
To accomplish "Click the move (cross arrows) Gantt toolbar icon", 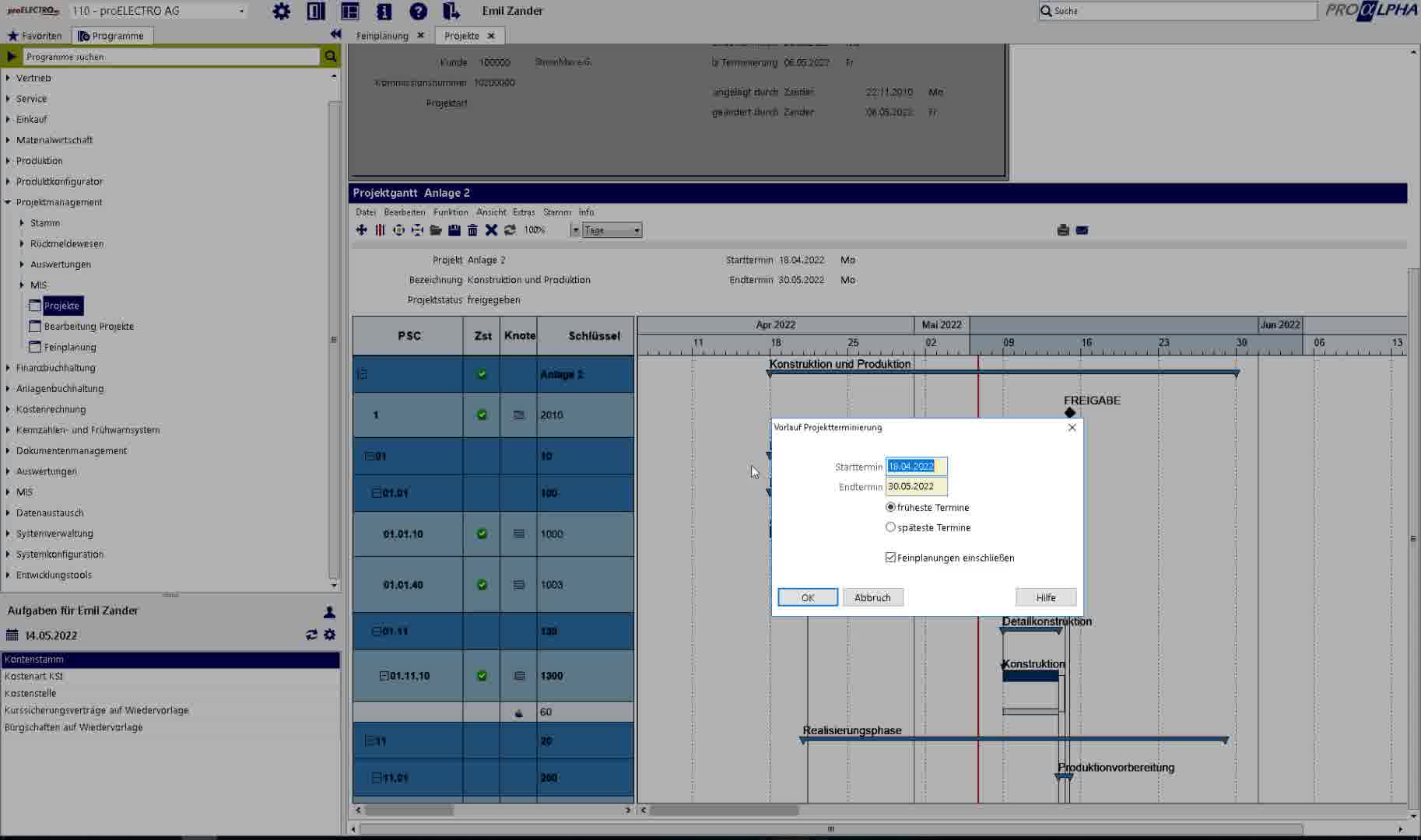I will coord(361,230).
